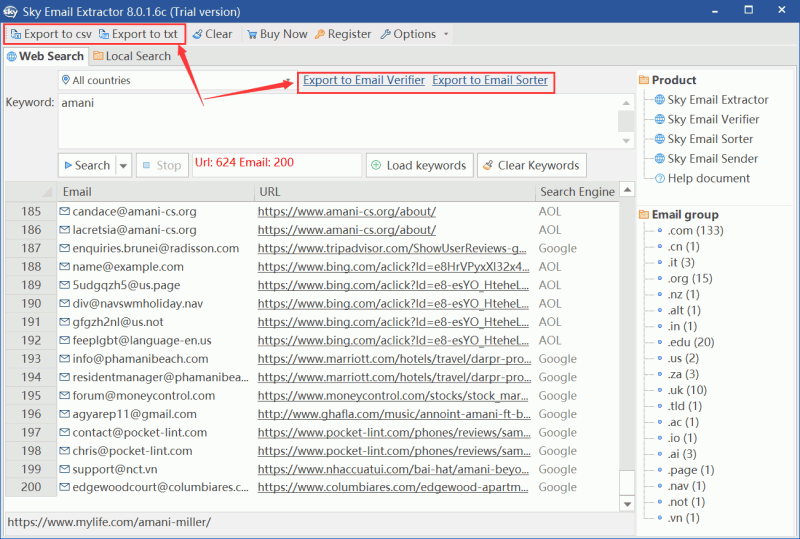Open the tripadvisor.com ShowUserReviews URL link
Viewport: 800px width, 539px height.
click(392, 248)
